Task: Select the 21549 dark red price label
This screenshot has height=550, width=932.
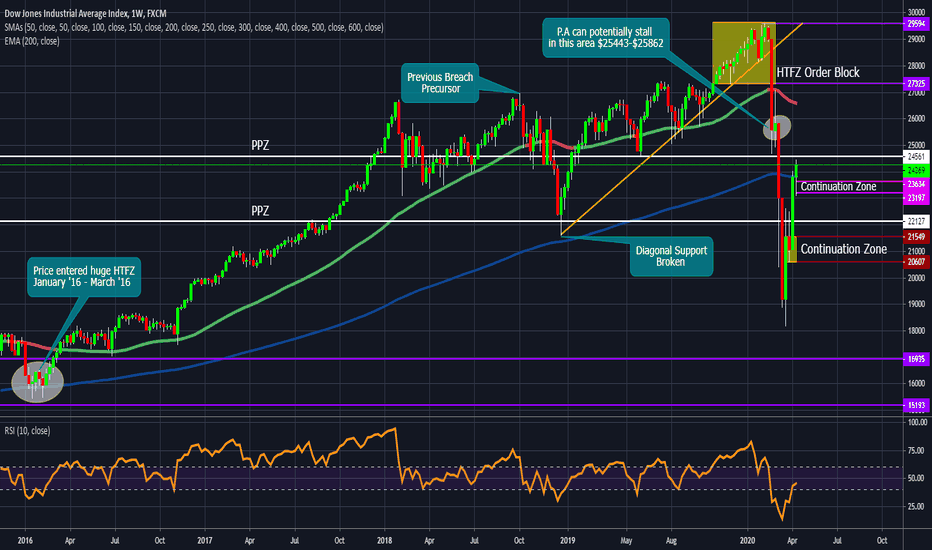Action: tap(915, 237)
